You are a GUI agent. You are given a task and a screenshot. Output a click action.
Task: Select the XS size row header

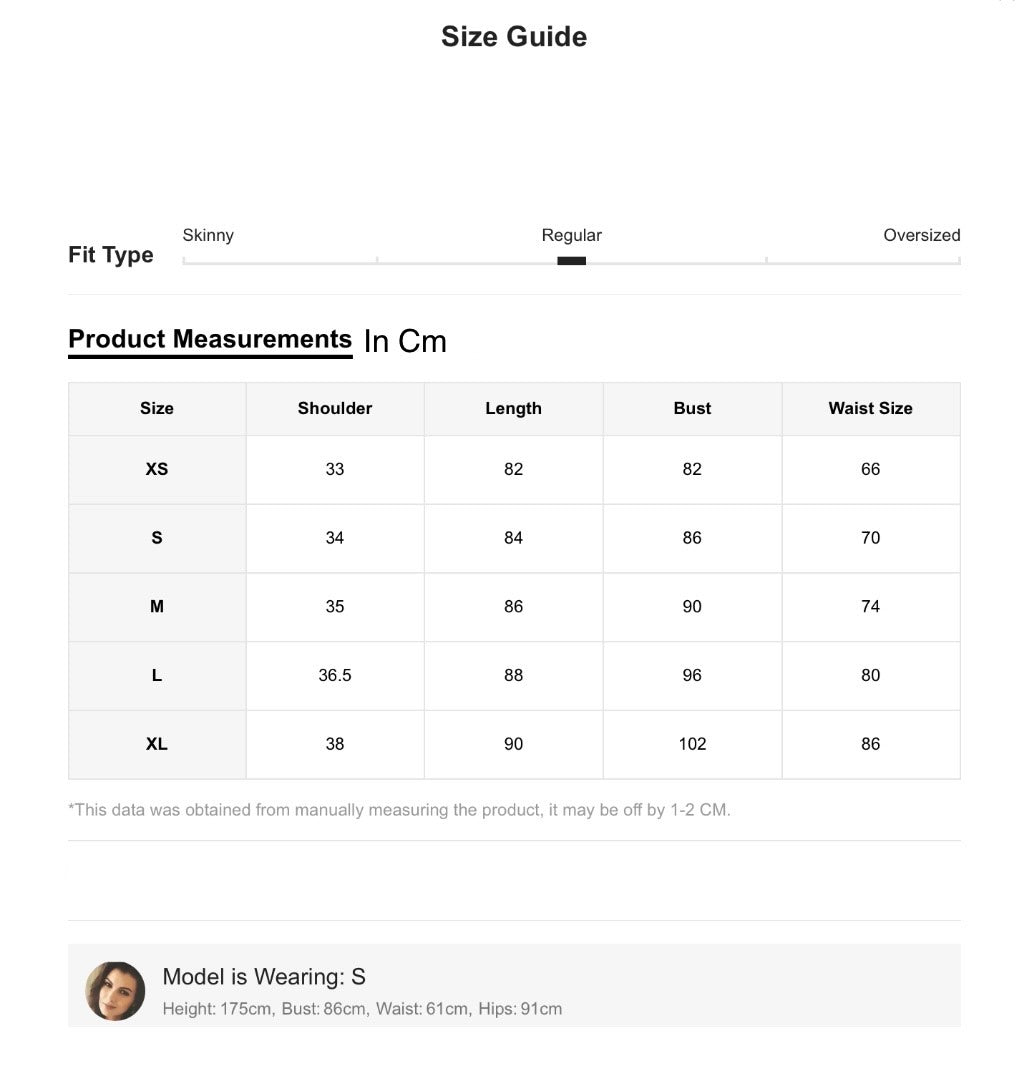[157, 469]
